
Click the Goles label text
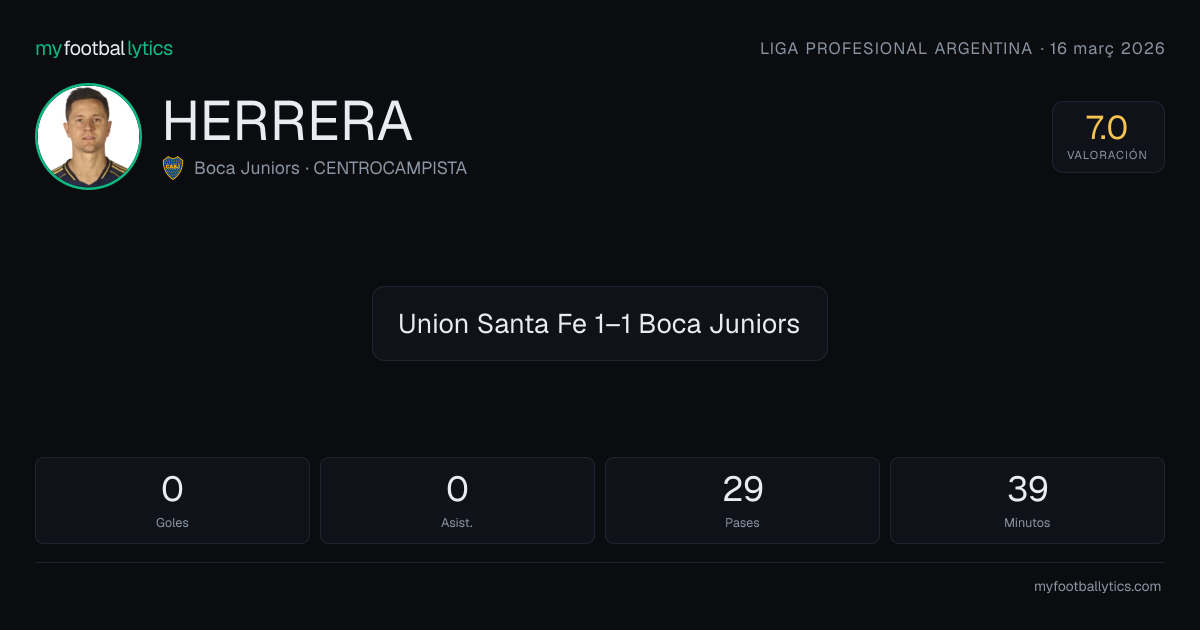click(172, 523)
